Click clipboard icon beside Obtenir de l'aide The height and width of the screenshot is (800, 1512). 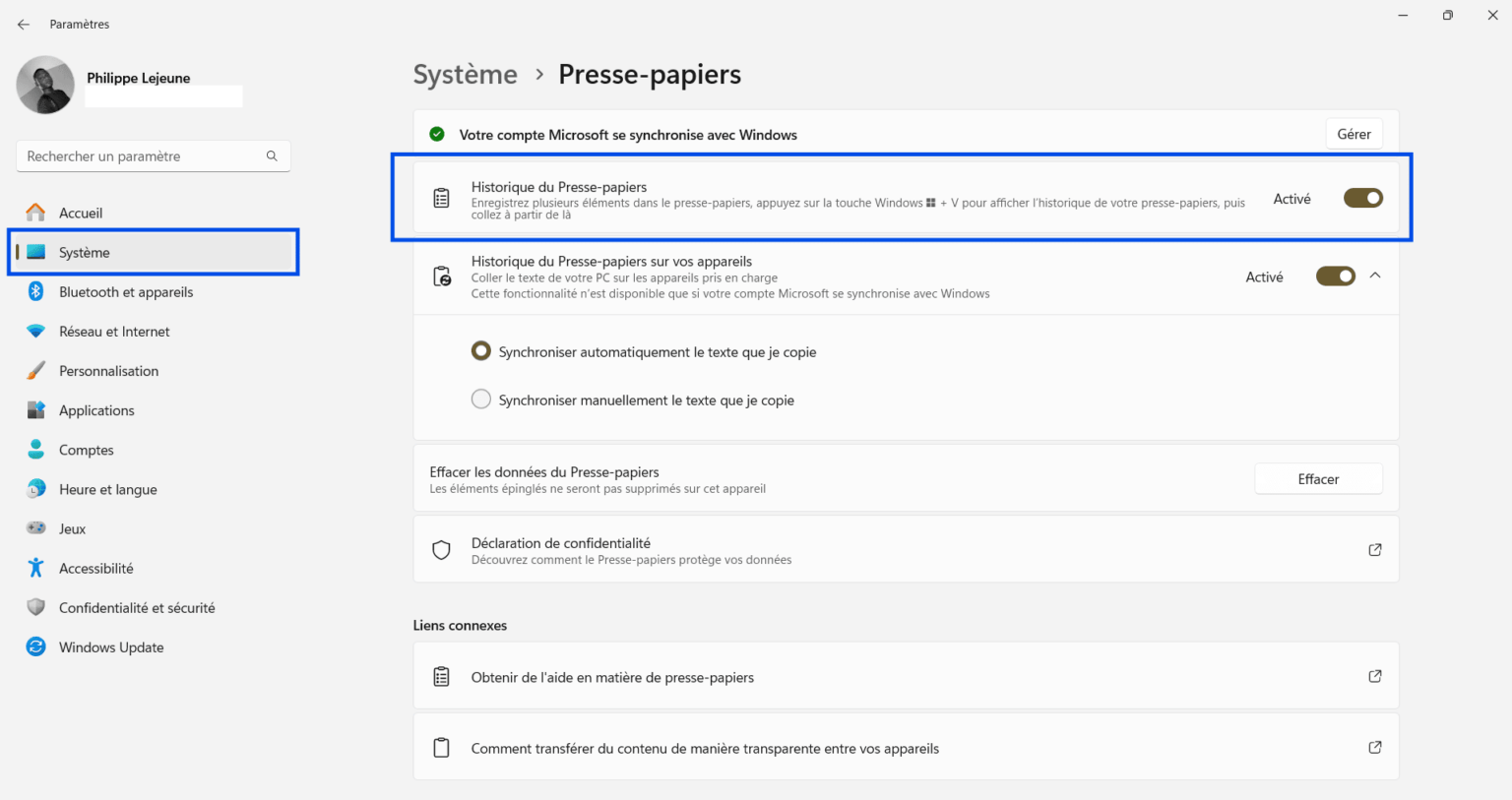click(442, 677)
